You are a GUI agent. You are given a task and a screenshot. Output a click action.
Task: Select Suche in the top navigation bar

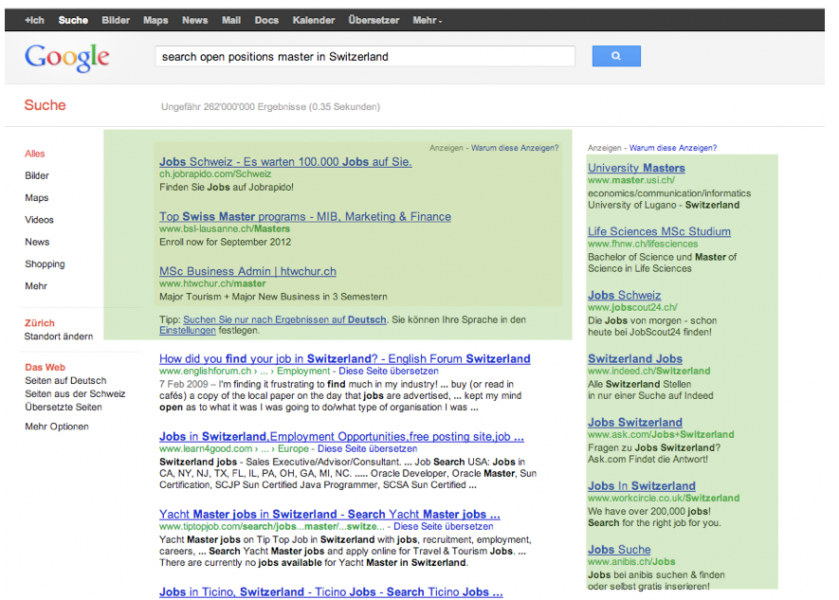click(x=73, y=20)
